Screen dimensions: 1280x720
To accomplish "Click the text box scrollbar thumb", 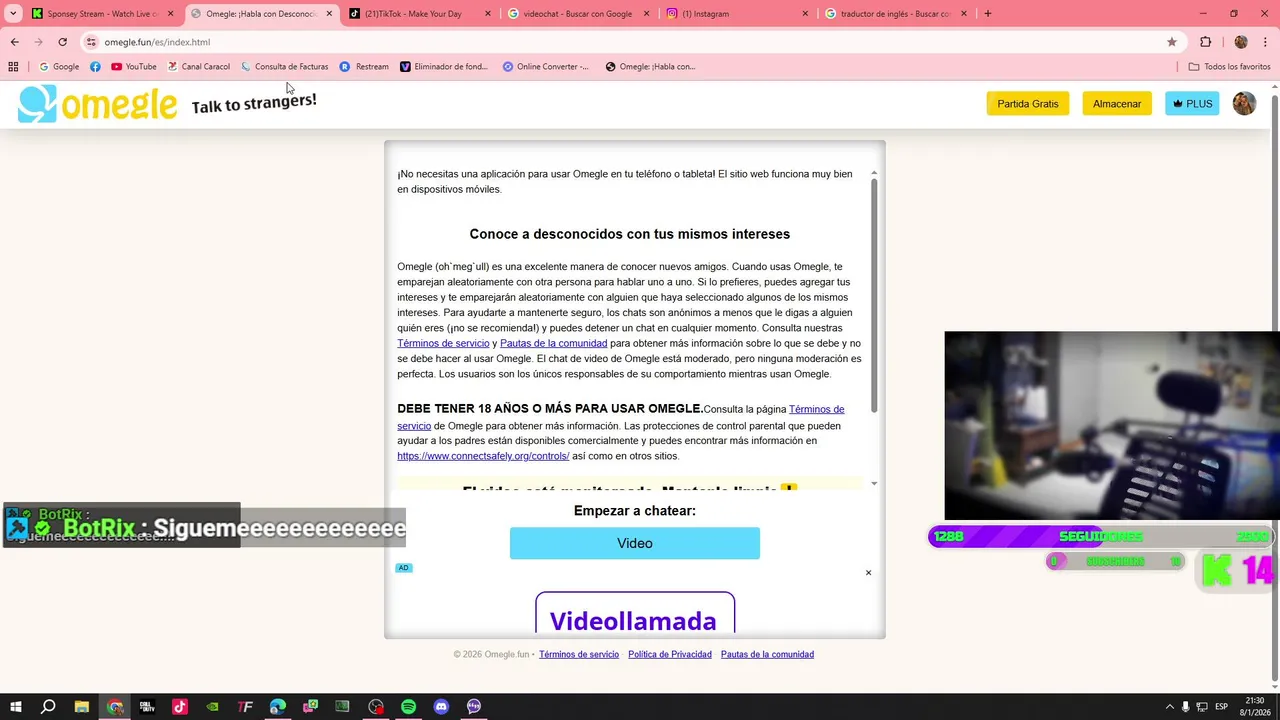I will (x=874, y=295).
